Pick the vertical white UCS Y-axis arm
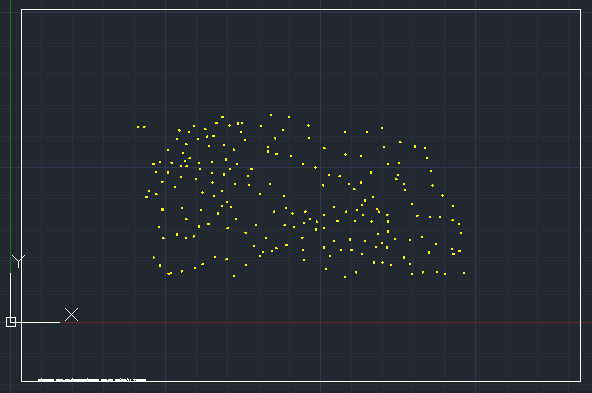 click(x=10, y=295)
